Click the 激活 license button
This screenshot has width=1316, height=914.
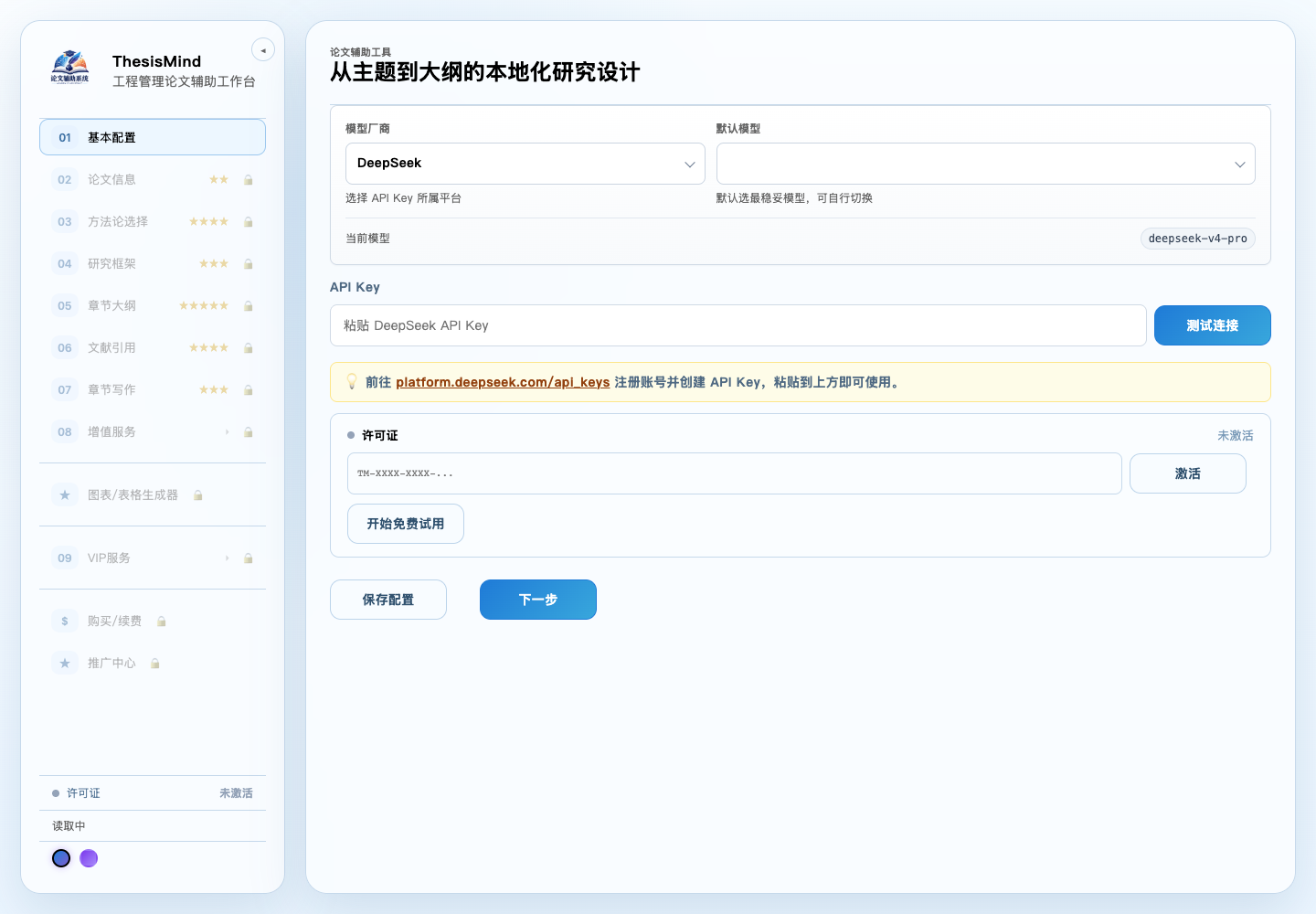point(1188,473)
